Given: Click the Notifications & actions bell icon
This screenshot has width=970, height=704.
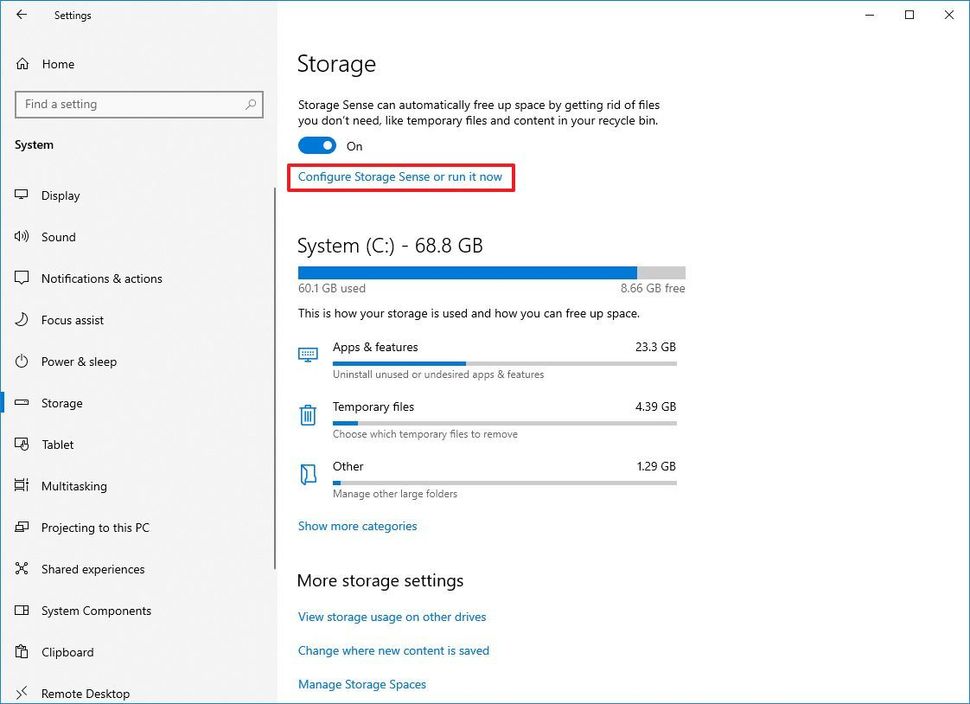Looking at the screenshot, I should click(22, 278).
